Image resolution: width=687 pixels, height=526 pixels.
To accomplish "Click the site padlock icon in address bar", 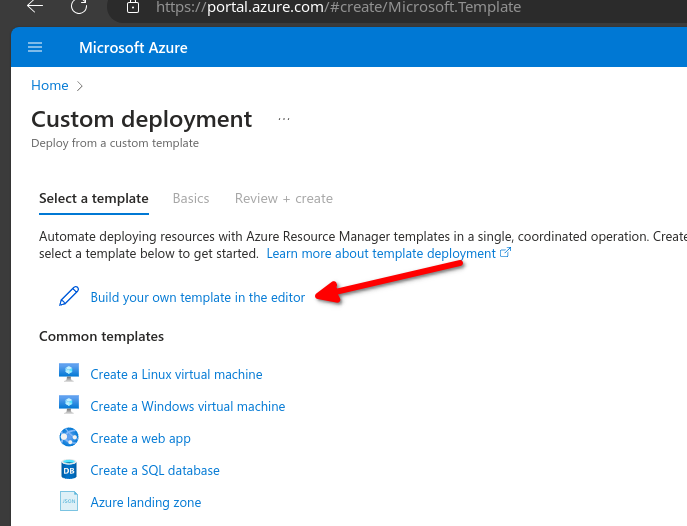I will pyautogui.click(x=133, y=7).
